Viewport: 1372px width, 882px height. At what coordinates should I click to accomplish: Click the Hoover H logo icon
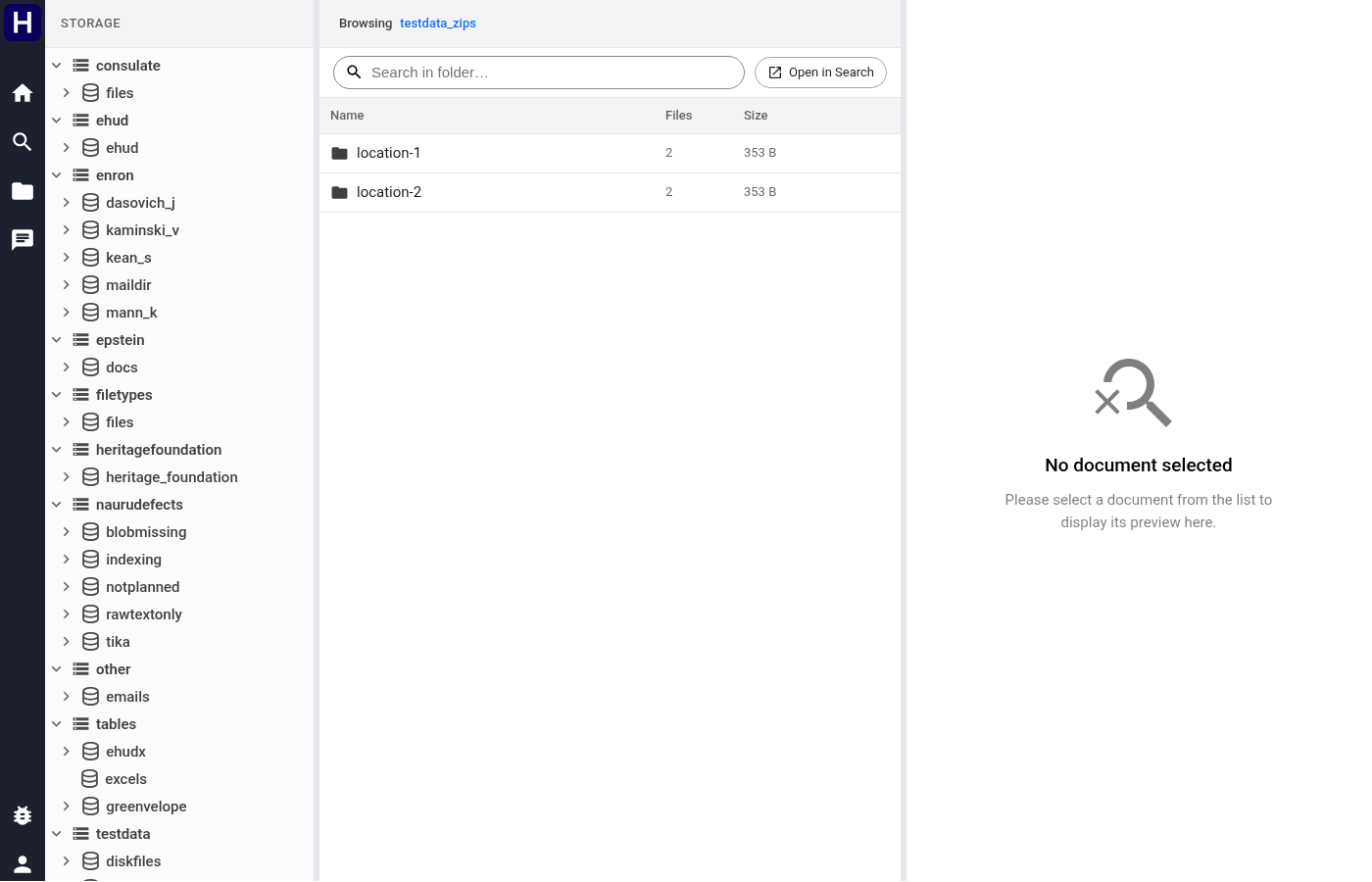23,22
